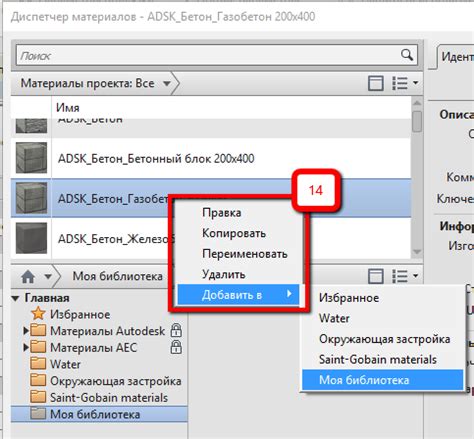Open the dropdown arrow next to home icon

(x=48, y=276)
